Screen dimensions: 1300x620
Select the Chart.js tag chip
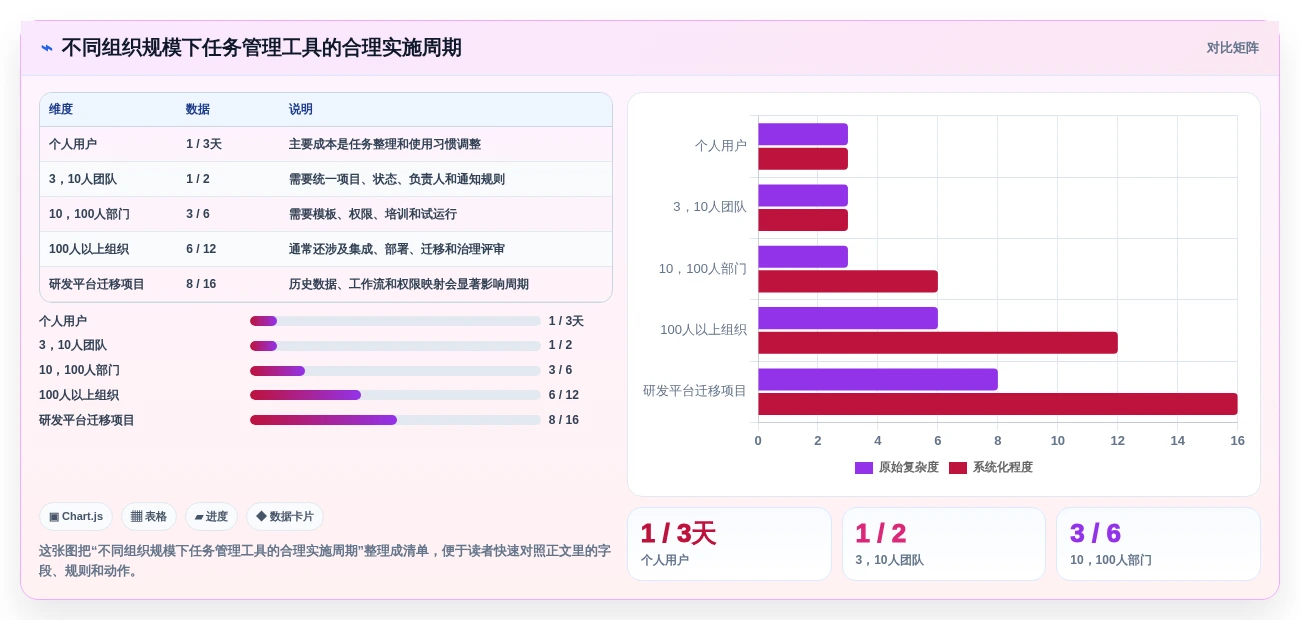76,517
